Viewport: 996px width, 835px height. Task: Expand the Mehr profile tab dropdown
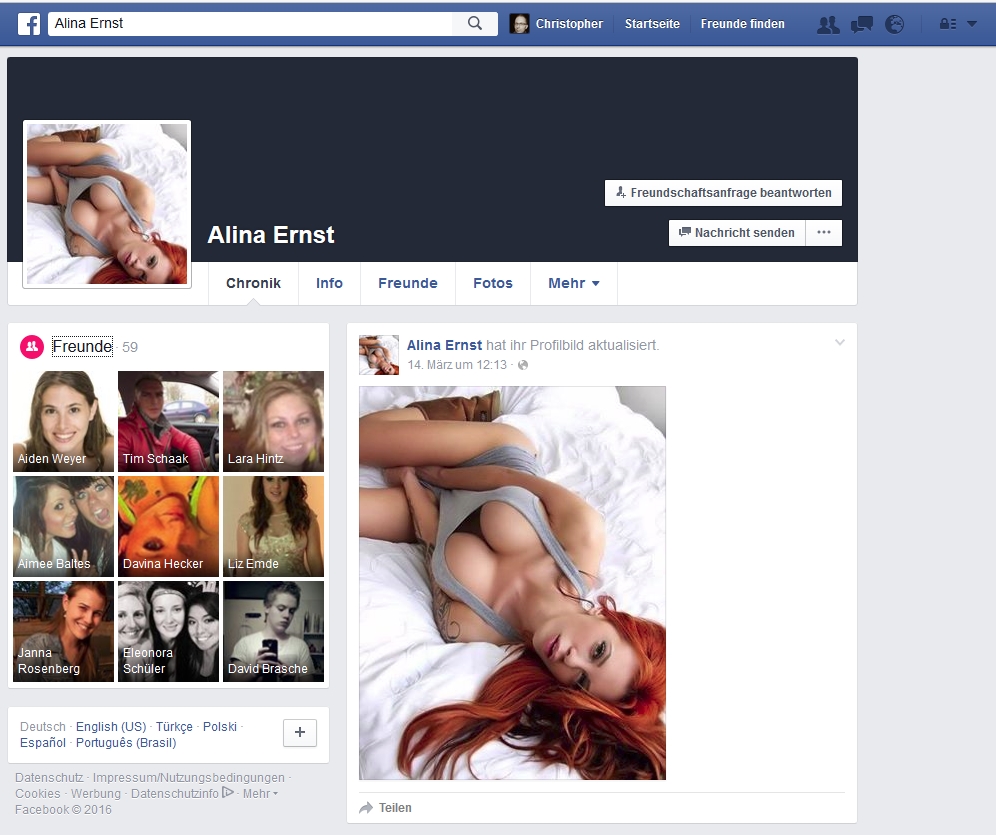coord(573,283)
